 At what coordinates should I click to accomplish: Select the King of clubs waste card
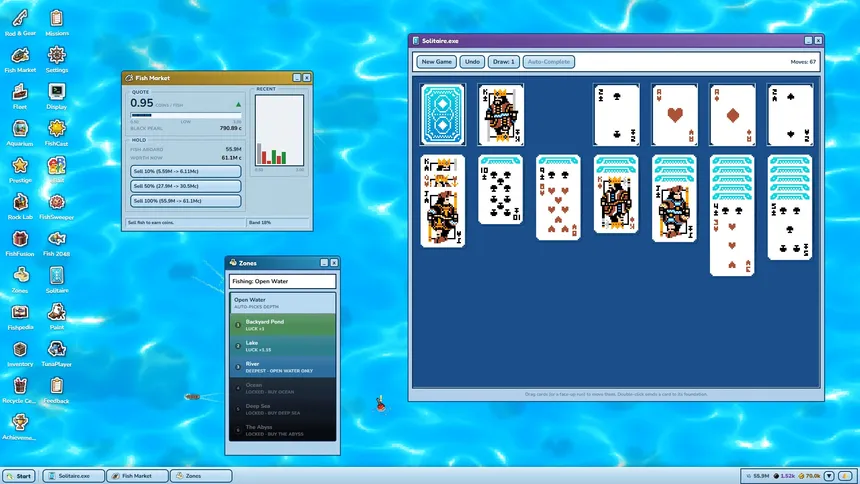501,115
